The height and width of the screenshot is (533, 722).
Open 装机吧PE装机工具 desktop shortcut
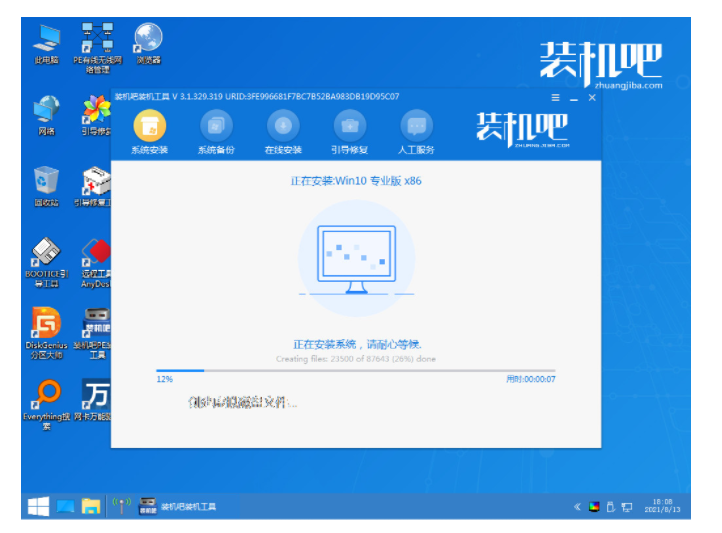(x=93, y=333)
